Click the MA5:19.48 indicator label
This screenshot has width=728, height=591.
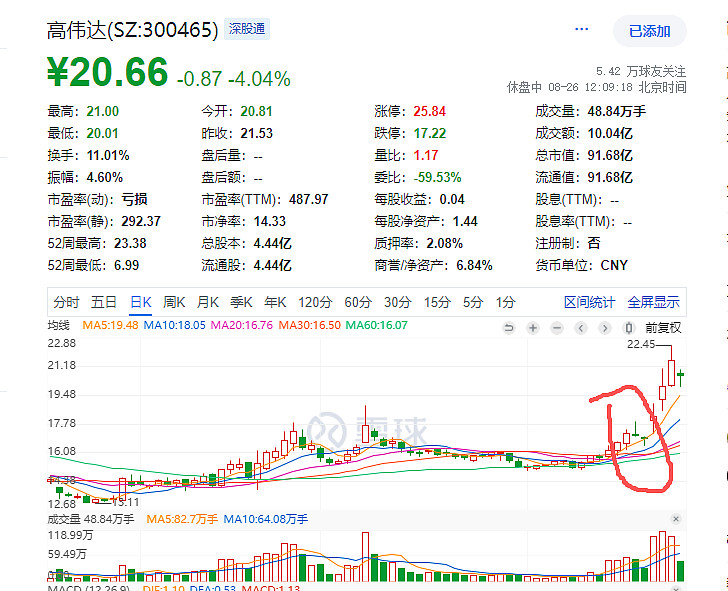point(110,325)
